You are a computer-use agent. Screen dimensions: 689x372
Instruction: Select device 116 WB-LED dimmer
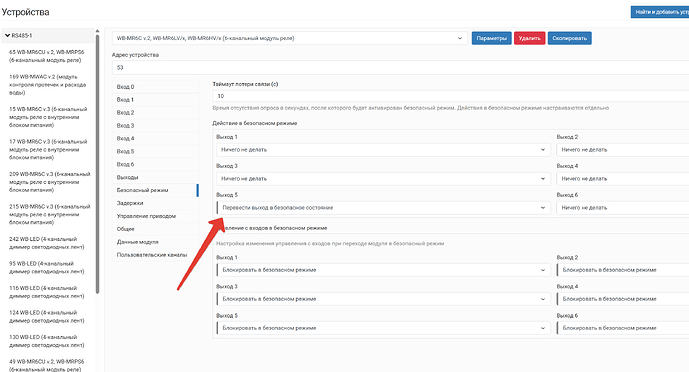(47, 292)
